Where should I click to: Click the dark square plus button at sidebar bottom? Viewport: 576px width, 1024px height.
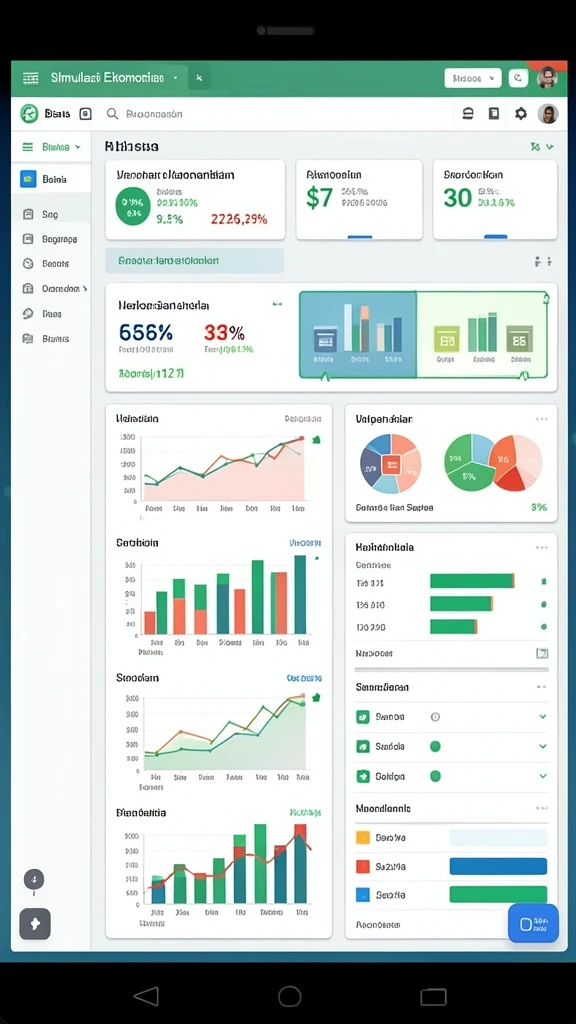point(35,923)
